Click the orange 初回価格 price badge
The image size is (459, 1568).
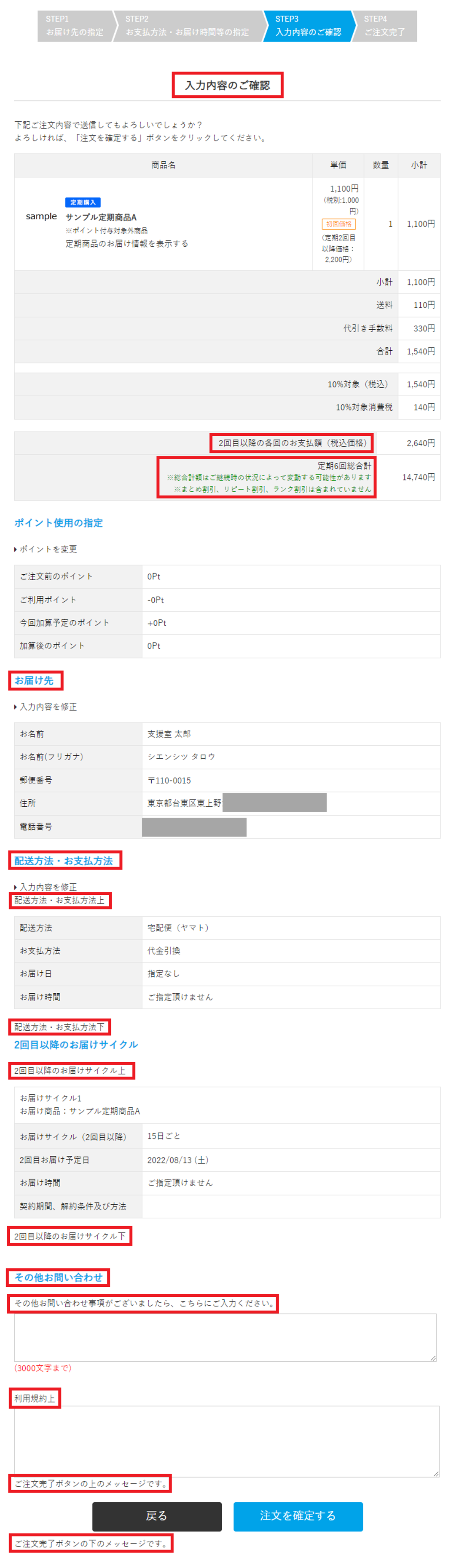tap(338, 224)
